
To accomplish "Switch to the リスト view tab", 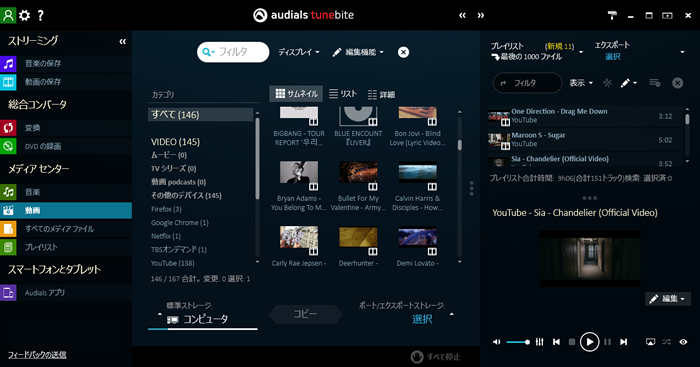I will click(343, 94).
